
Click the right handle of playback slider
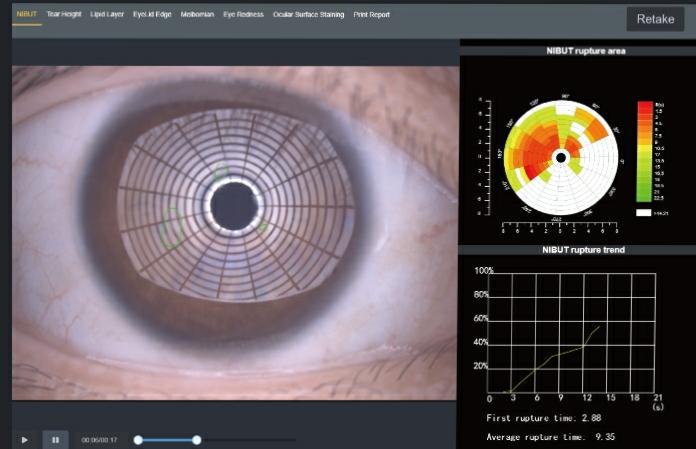197,439
